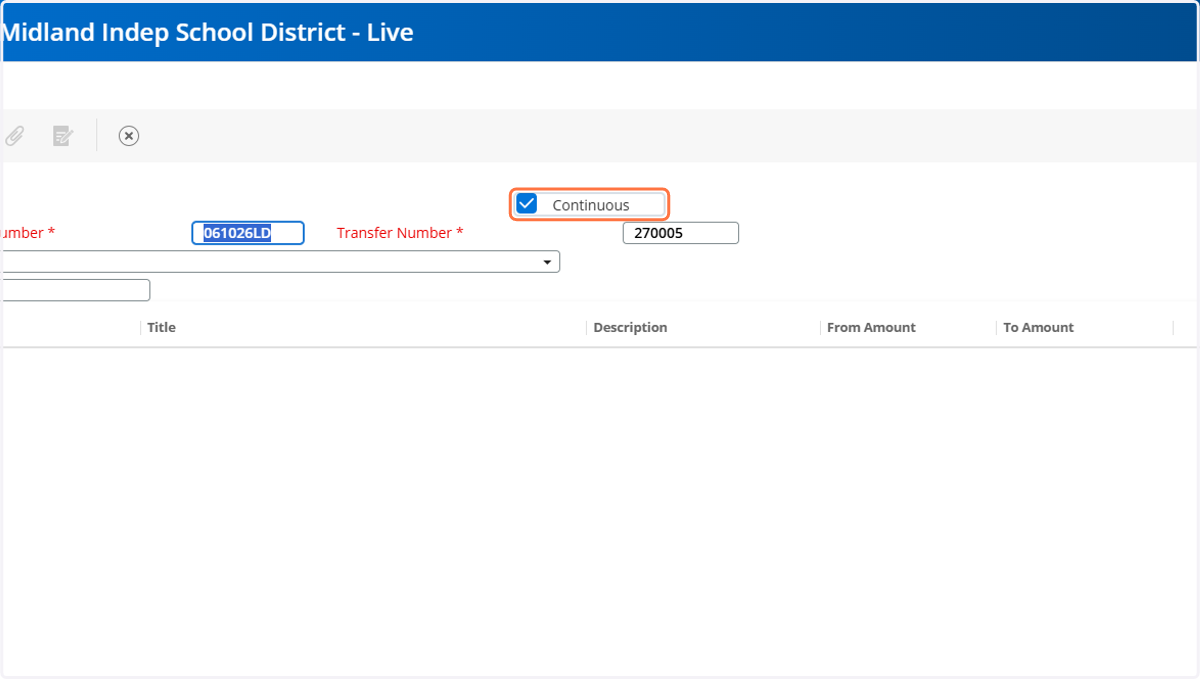Click the To Amount column header
The width and height of the screenshot is (1200, 679).
(x=1038, y=327)
